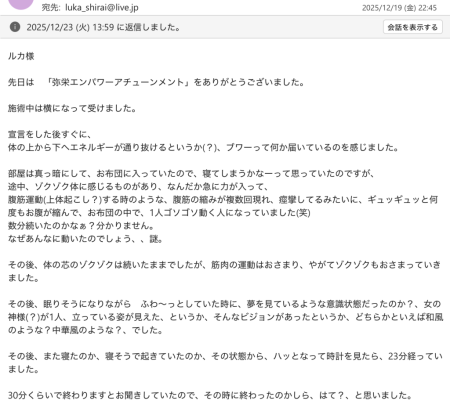Click the line '宣言をした後すぐに、'
450x411 pixels.
[50, 134]
